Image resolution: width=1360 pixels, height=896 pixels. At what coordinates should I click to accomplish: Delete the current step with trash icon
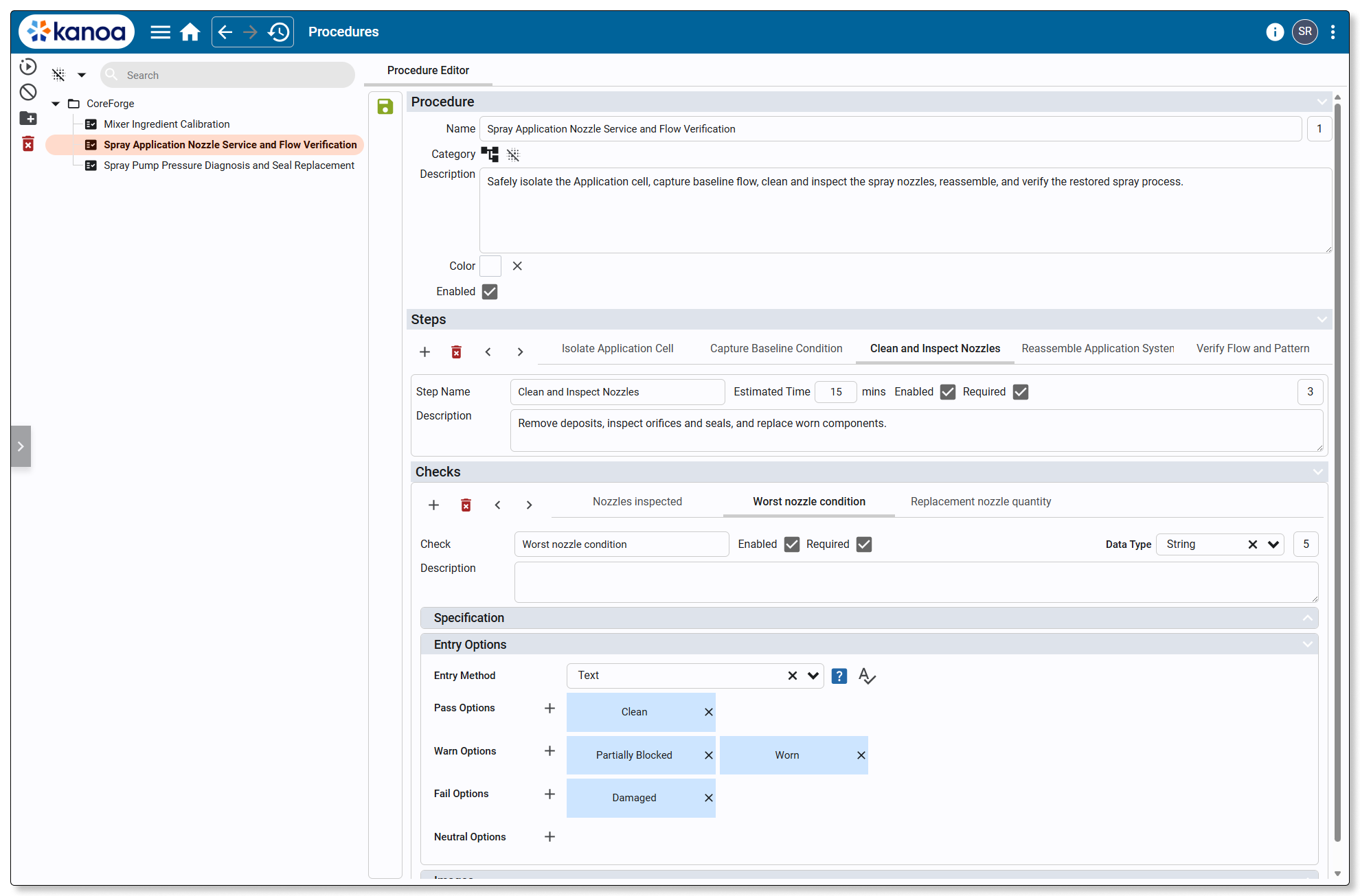pyautogui.click(x=456, y=352)
